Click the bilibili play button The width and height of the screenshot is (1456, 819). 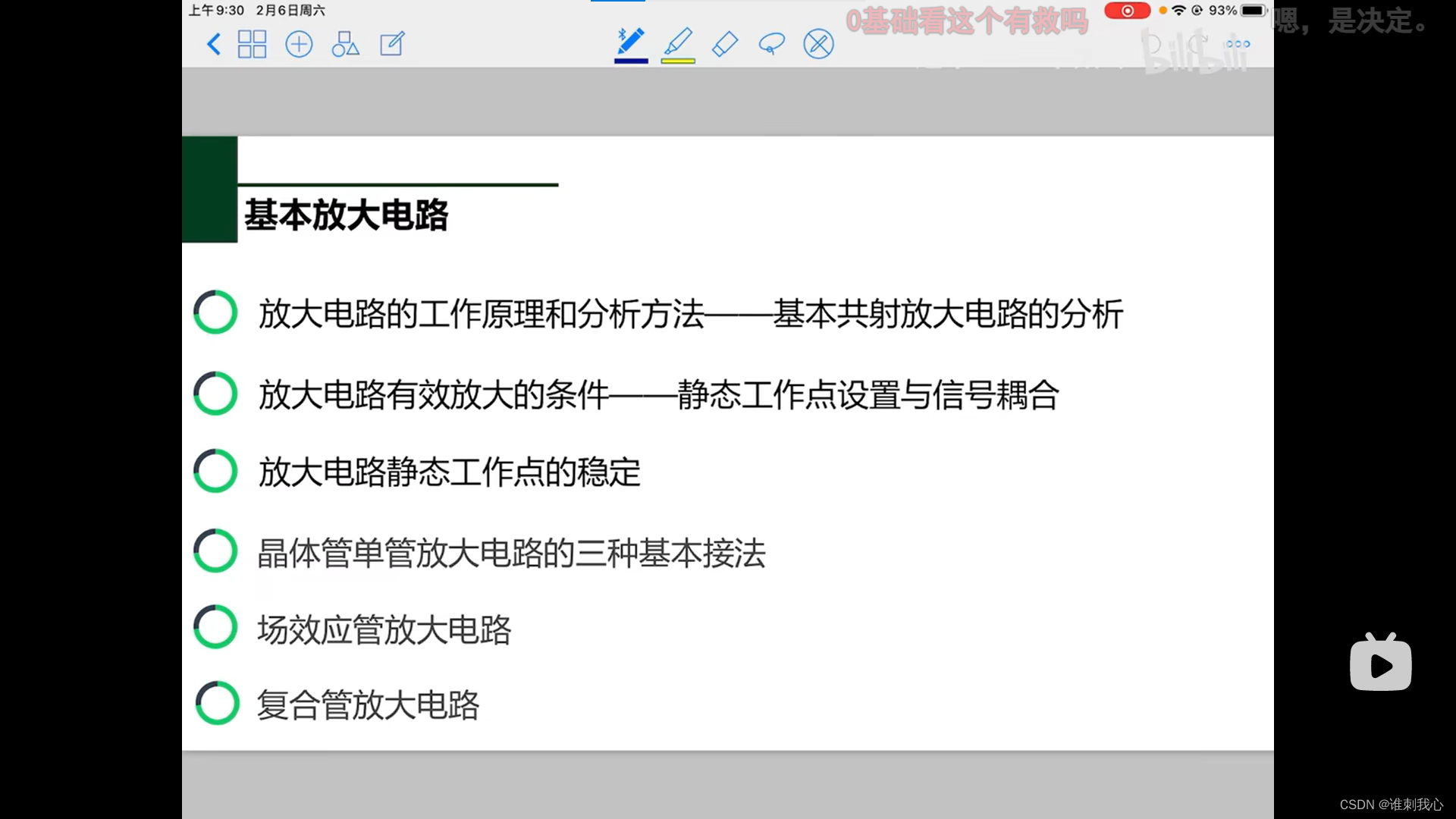1380,664
